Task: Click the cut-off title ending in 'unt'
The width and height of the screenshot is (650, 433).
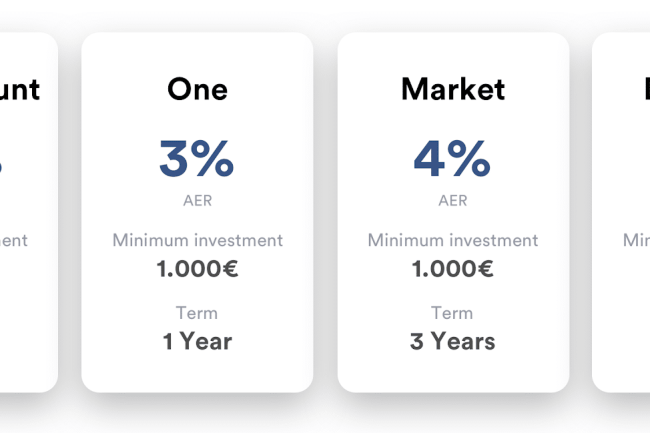Action: 20,90
